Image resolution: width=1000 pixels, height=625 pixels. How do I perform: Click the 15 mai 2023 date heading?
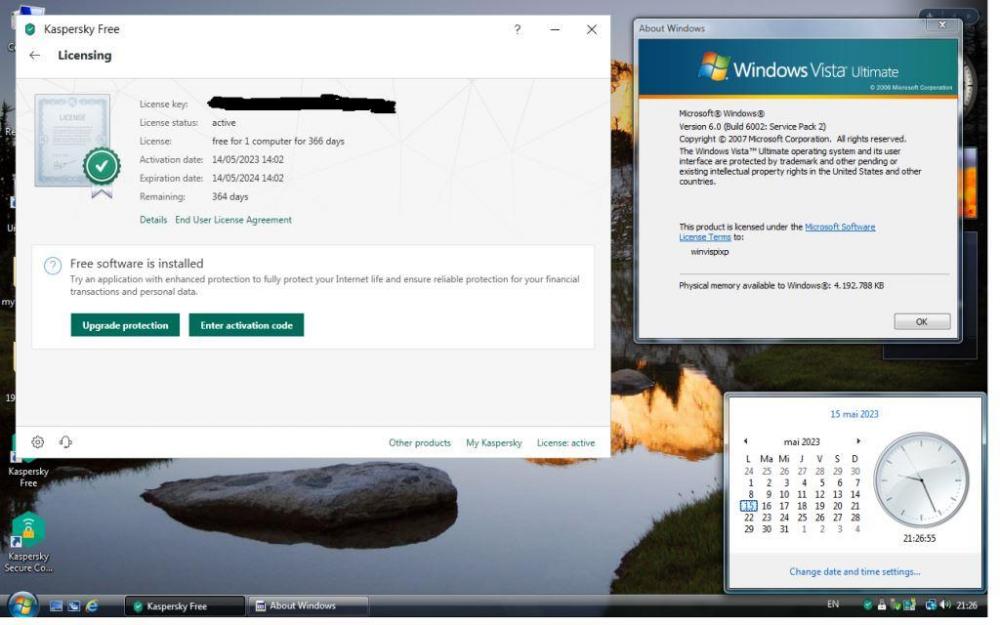tap(855, 415)
